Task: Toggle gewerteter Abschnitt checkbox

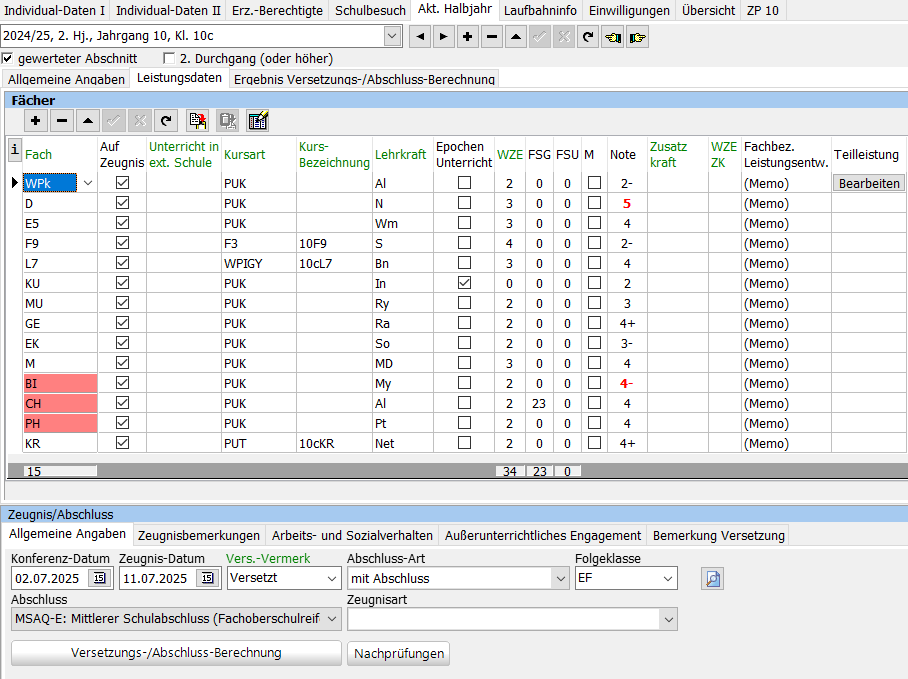Action: (7, 58)
